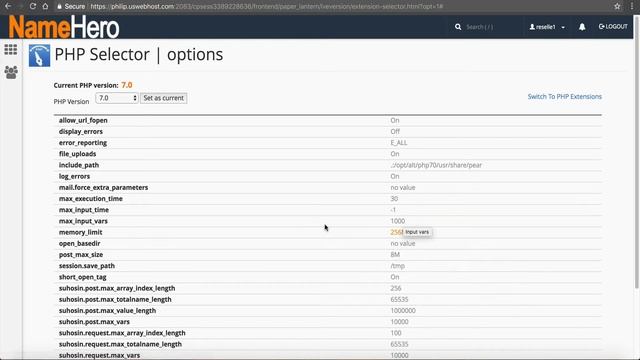640x360 pixels.
Task: Edit max_input_time value -1
Action: tap(393, 210)
